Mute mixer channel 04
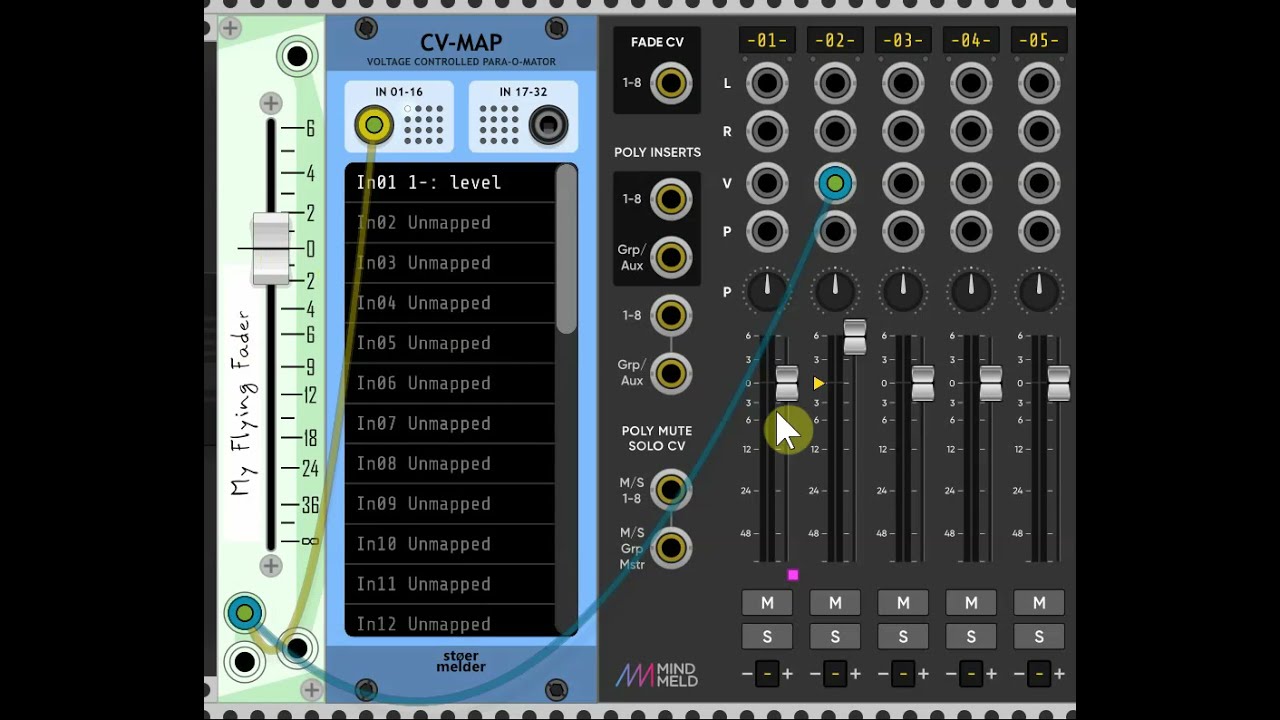This screenshot has height=720, width=1280. (971, 603)
